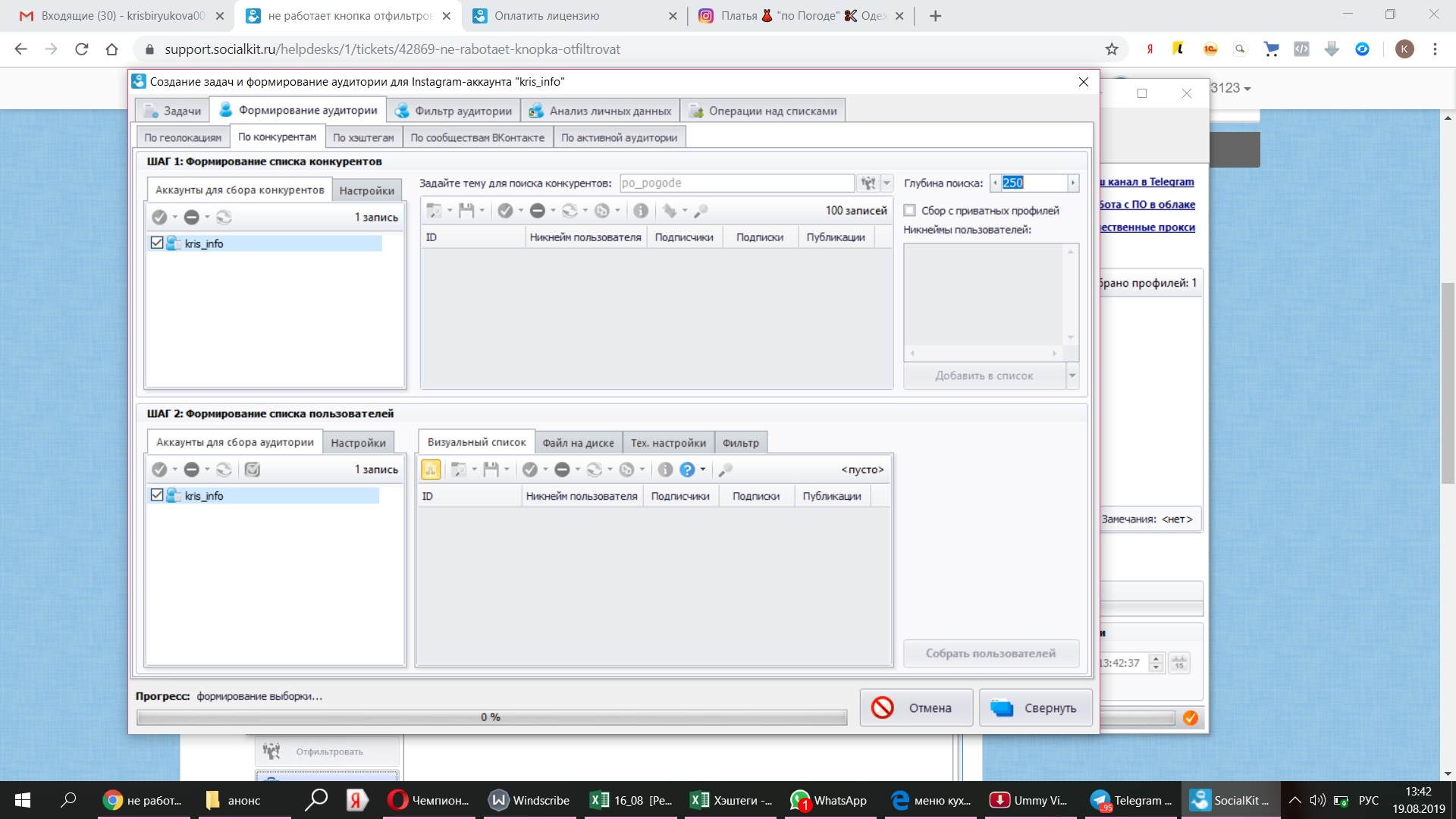
Task: Open Windscribe from the taskbar
Action: coord(530,800)
